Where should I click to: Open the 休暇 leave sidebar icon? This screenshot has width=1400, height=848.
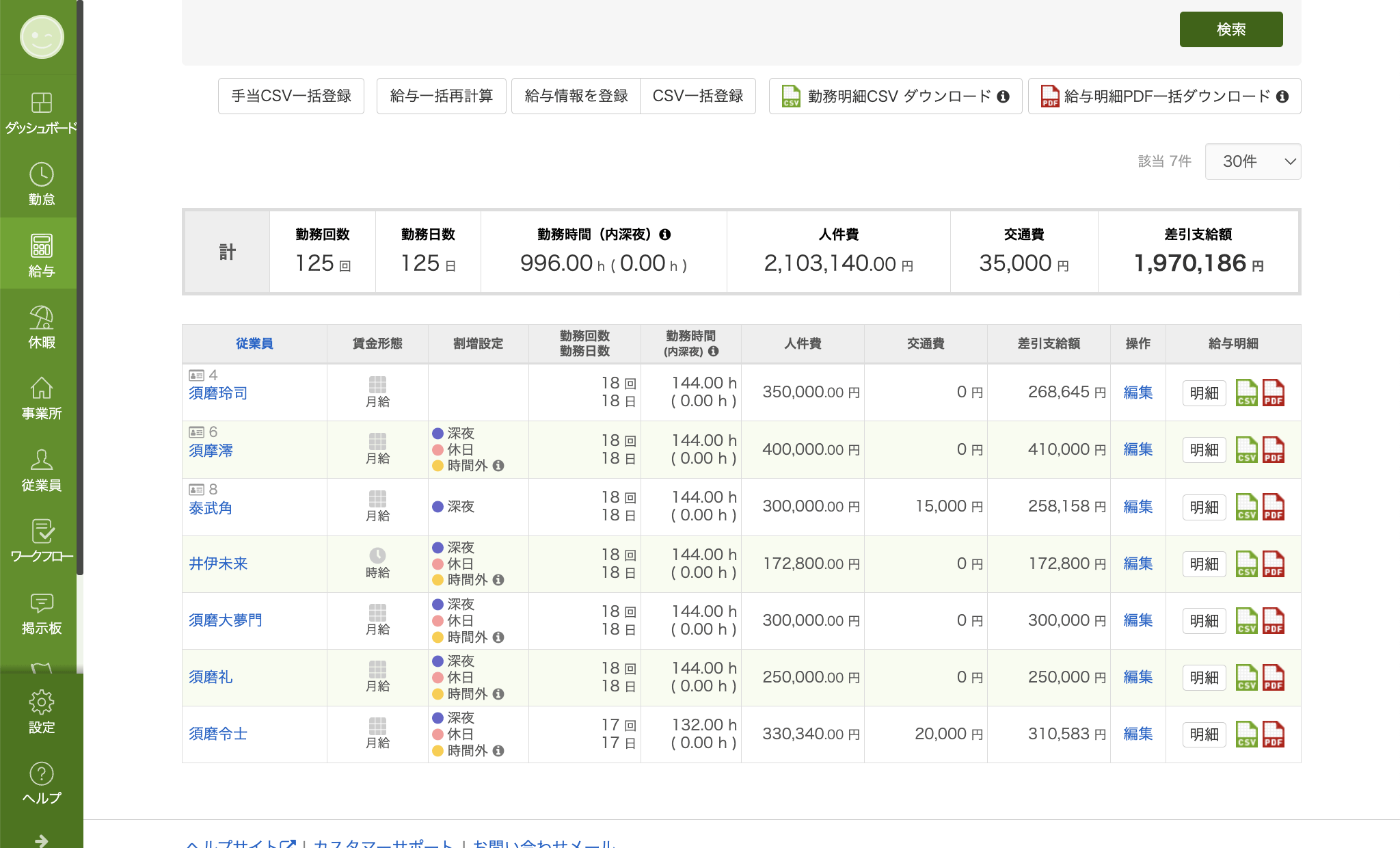[42, 327]
